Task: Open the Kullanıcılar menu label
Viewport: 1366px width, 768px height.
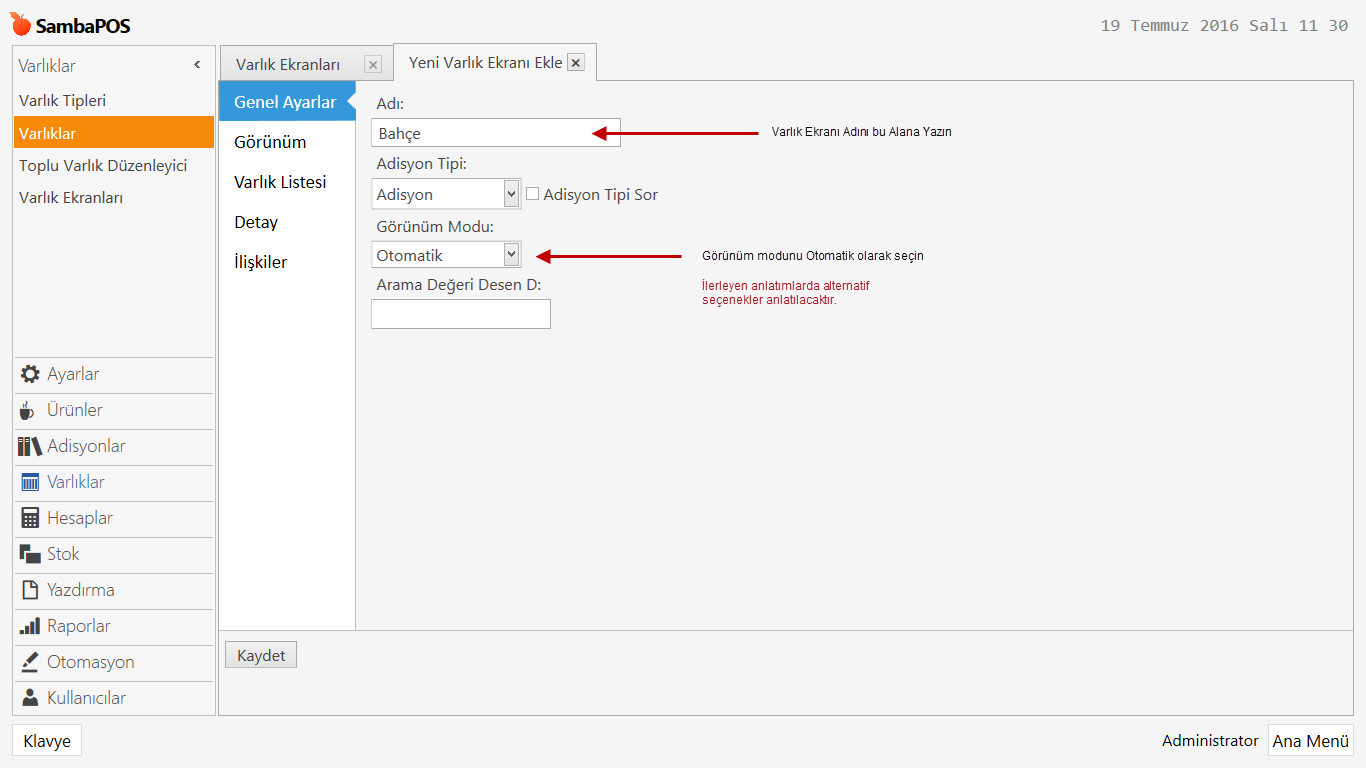Action: coord(87,698)
